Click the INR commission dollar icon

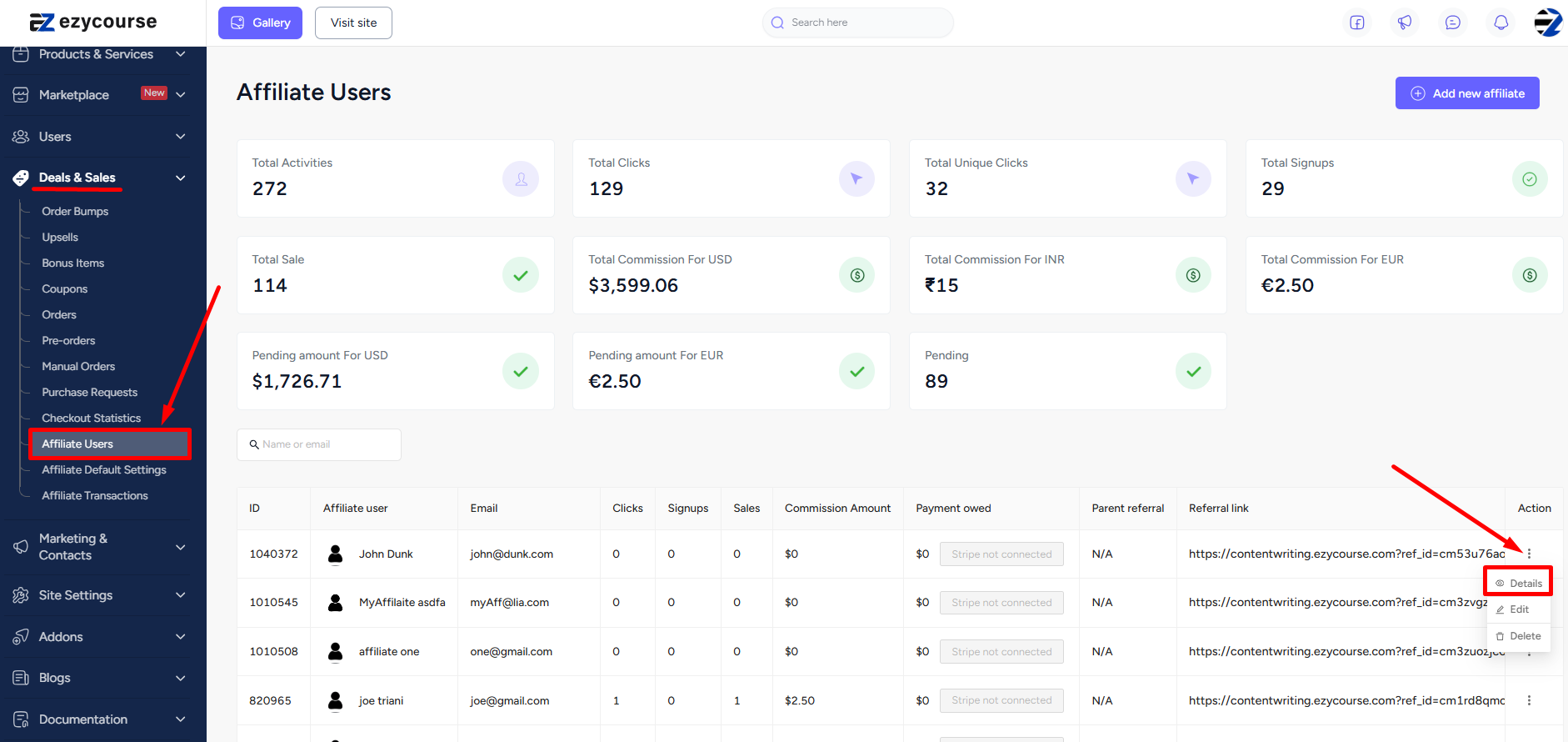1193,275
